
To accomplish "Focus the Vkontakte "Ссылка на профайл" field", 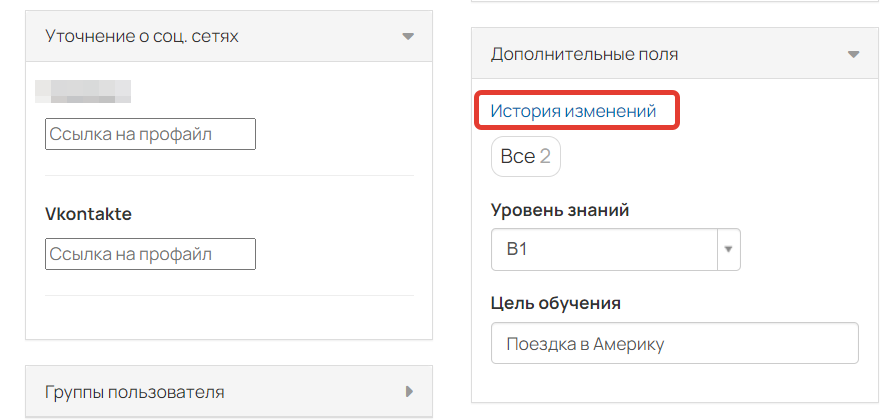I will (x=150, y=254).
